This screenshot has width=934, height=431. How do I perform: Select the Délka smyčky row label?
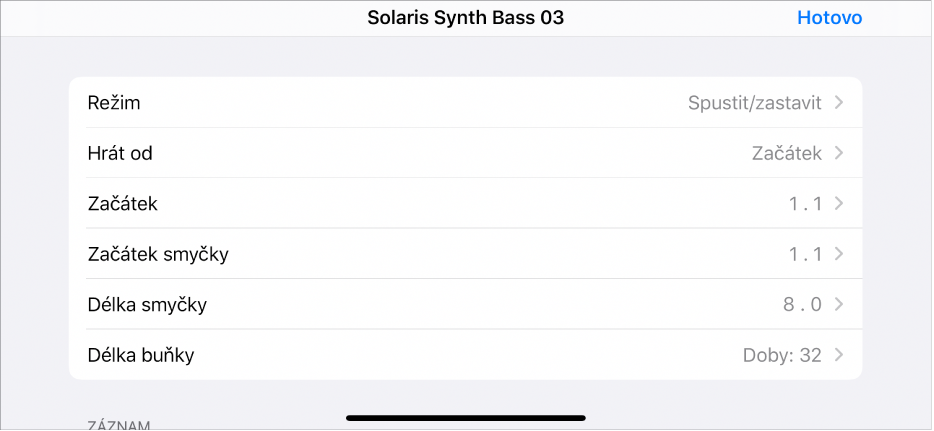click(147, 304)
